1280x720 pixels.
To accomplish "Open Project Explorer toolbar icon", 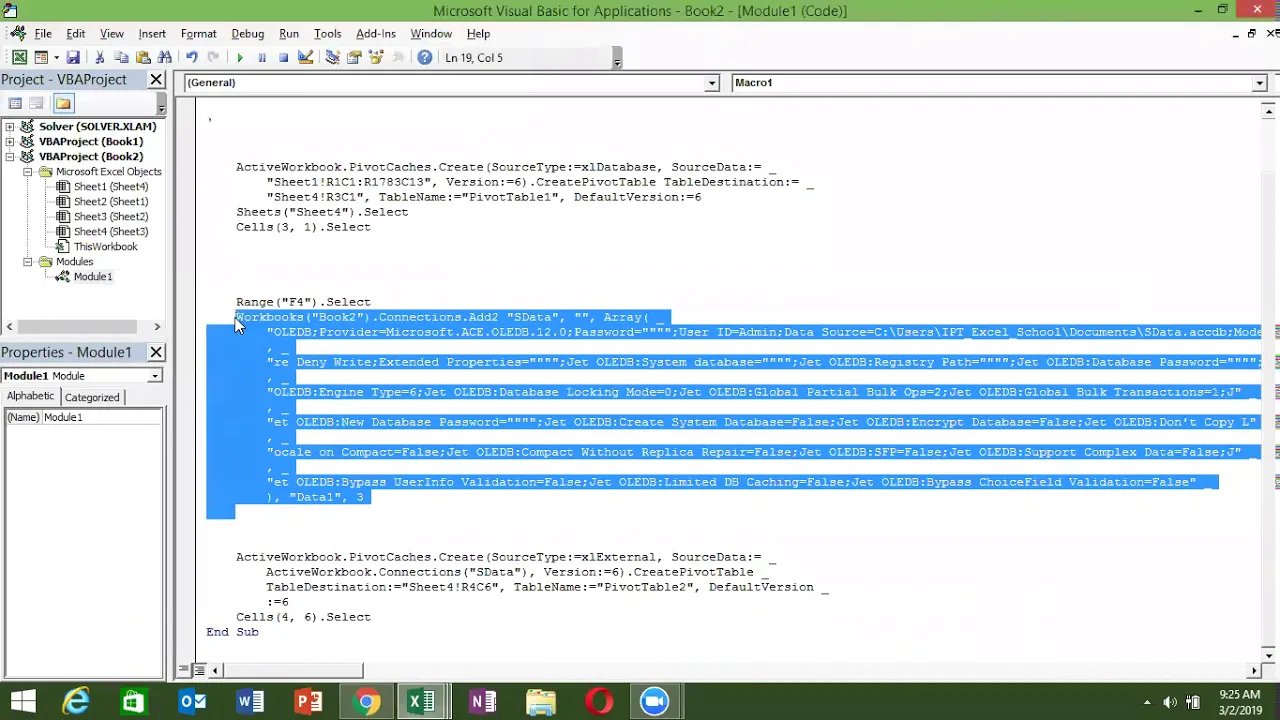I will pyautogui.click(x=333, y=58).
